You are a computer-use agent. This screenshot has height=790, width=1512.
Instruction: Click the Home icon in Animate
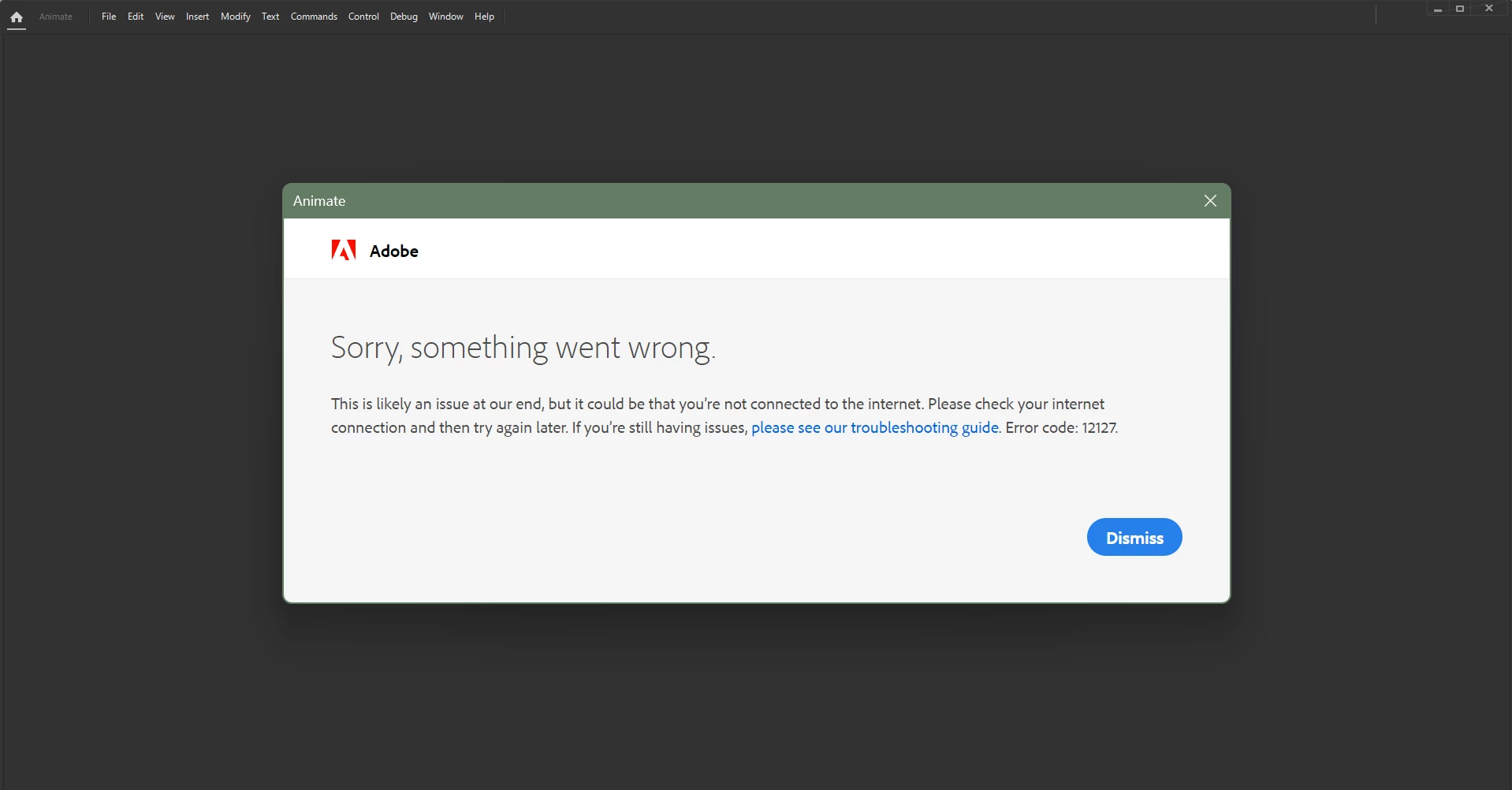17,17
